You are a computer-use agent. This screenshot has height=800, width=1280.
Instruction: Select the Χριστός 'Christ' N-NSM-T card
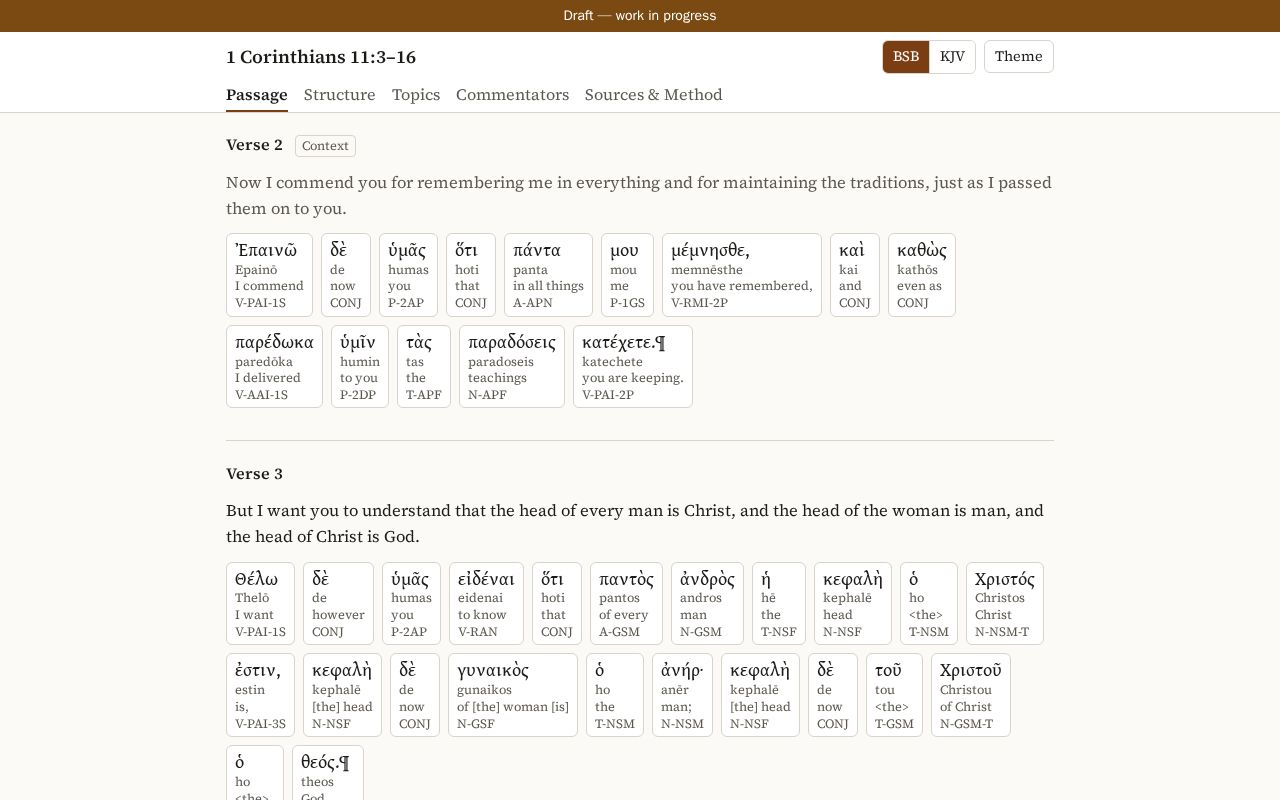click(x=1005, y=604)
